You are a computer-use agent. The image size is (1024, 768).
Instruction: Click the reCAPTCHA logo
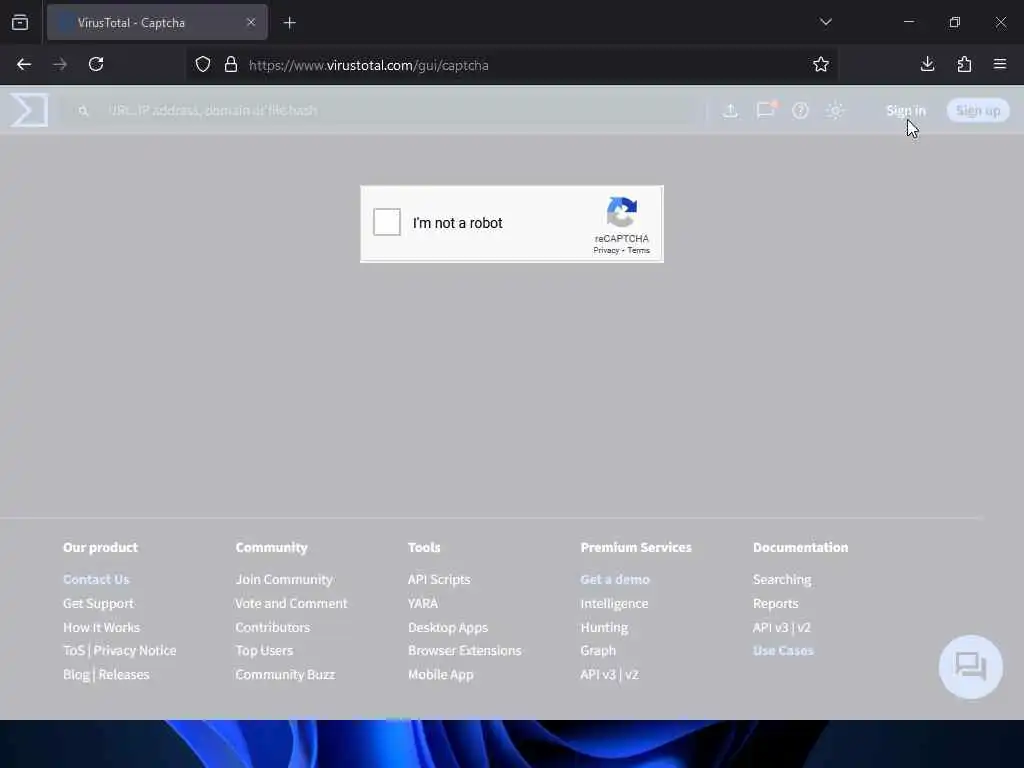[x=622, y=212]
